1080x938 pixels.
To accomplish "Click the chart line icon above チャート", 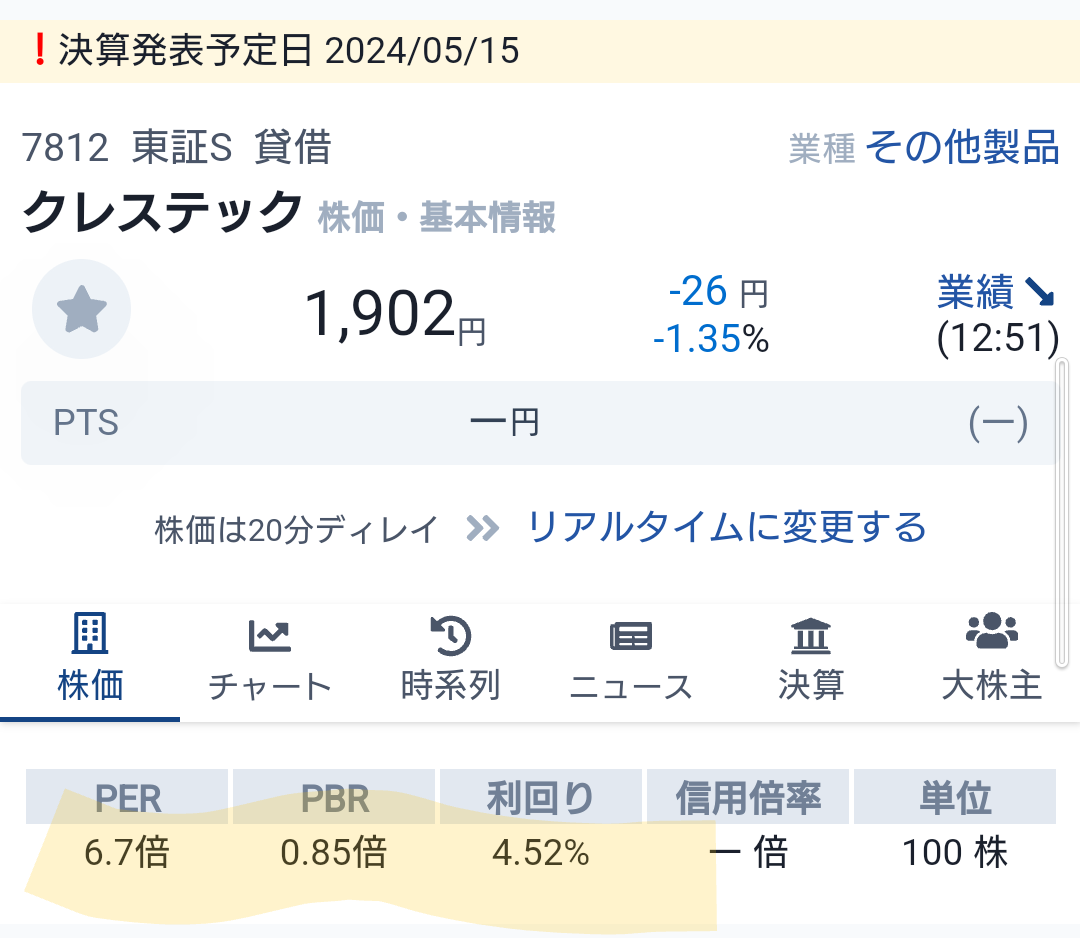I will click(270, 636).
